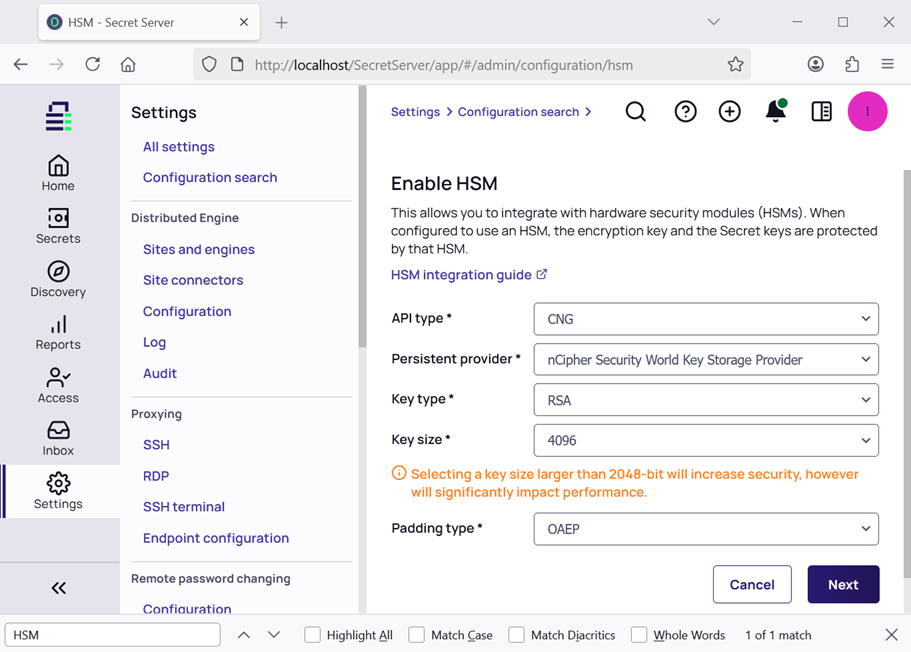
Task: Click the settings menu scrollbar
Action: (x=363, y=216)
